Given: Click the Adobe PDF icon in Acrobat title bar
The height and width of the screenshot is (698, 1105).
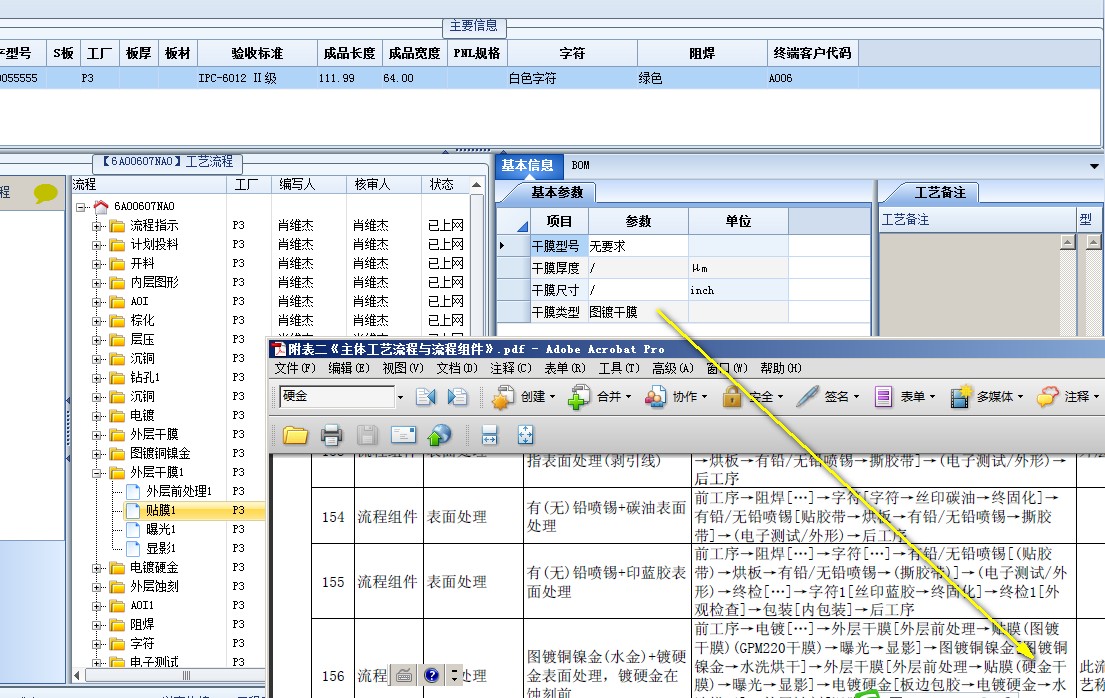Looking at the screenshot, I should tap(280, 349).
